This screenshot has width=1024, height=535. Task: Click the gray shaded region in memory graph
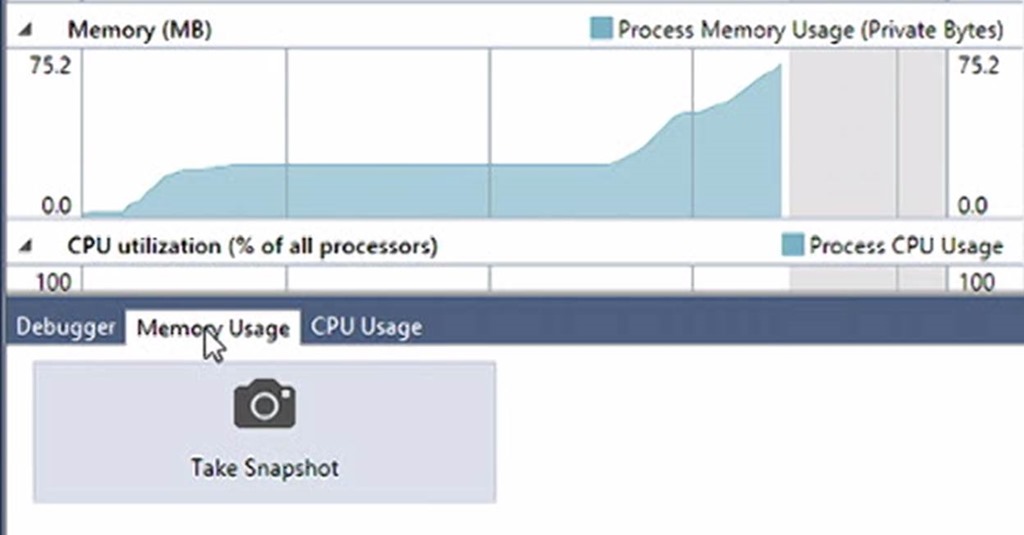pyautogui.click(x=867, y=134)
